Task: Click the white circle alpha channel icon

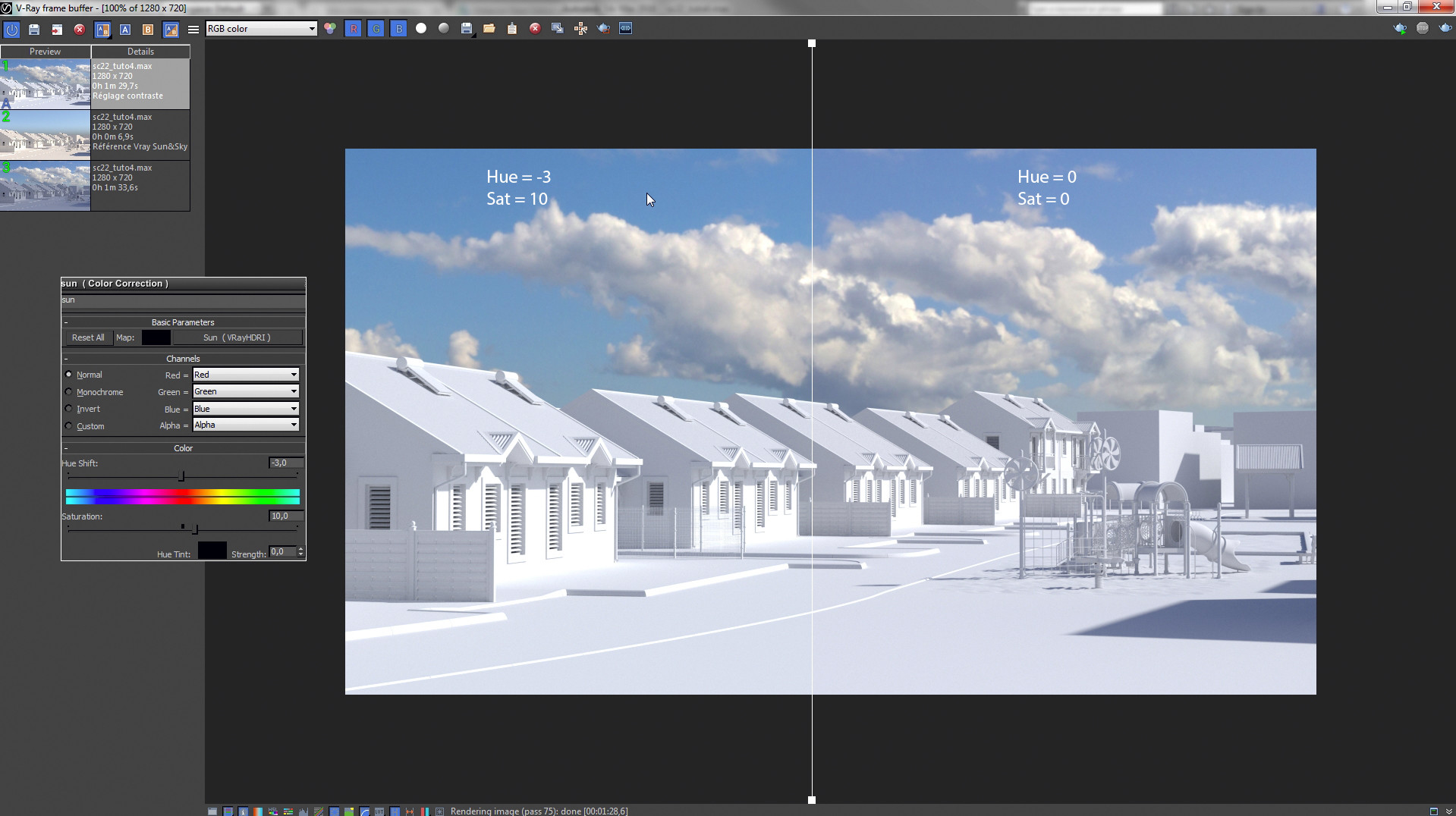Action: 421,28
